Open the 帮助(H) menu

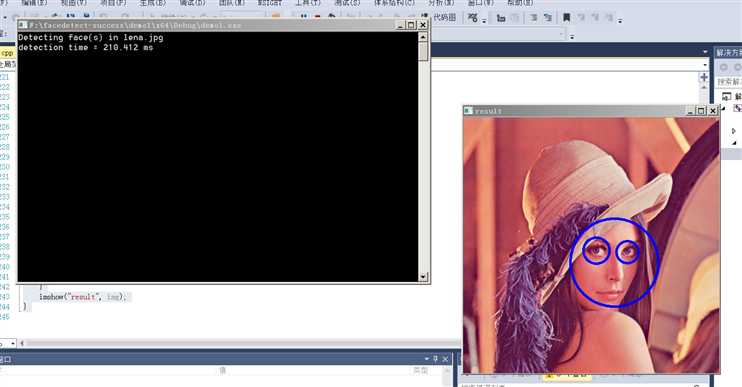coord(520,3)
